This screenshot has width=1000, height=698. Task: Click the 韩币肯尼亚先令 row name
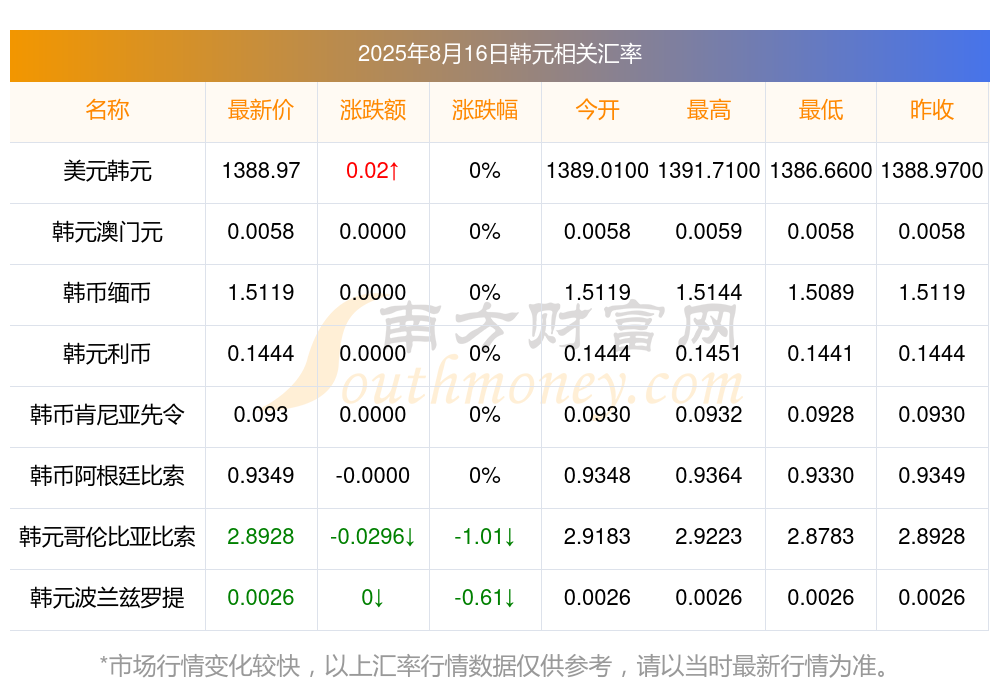(x=107, y=415)
